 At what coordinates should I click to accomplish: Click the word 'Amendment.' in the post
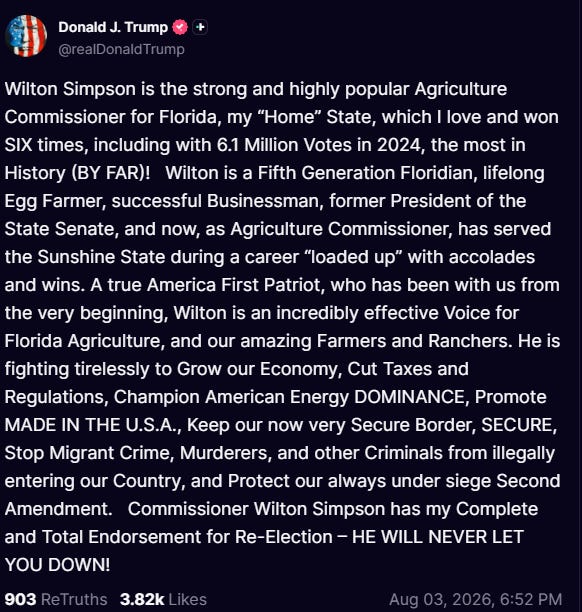tap(59, 509)
